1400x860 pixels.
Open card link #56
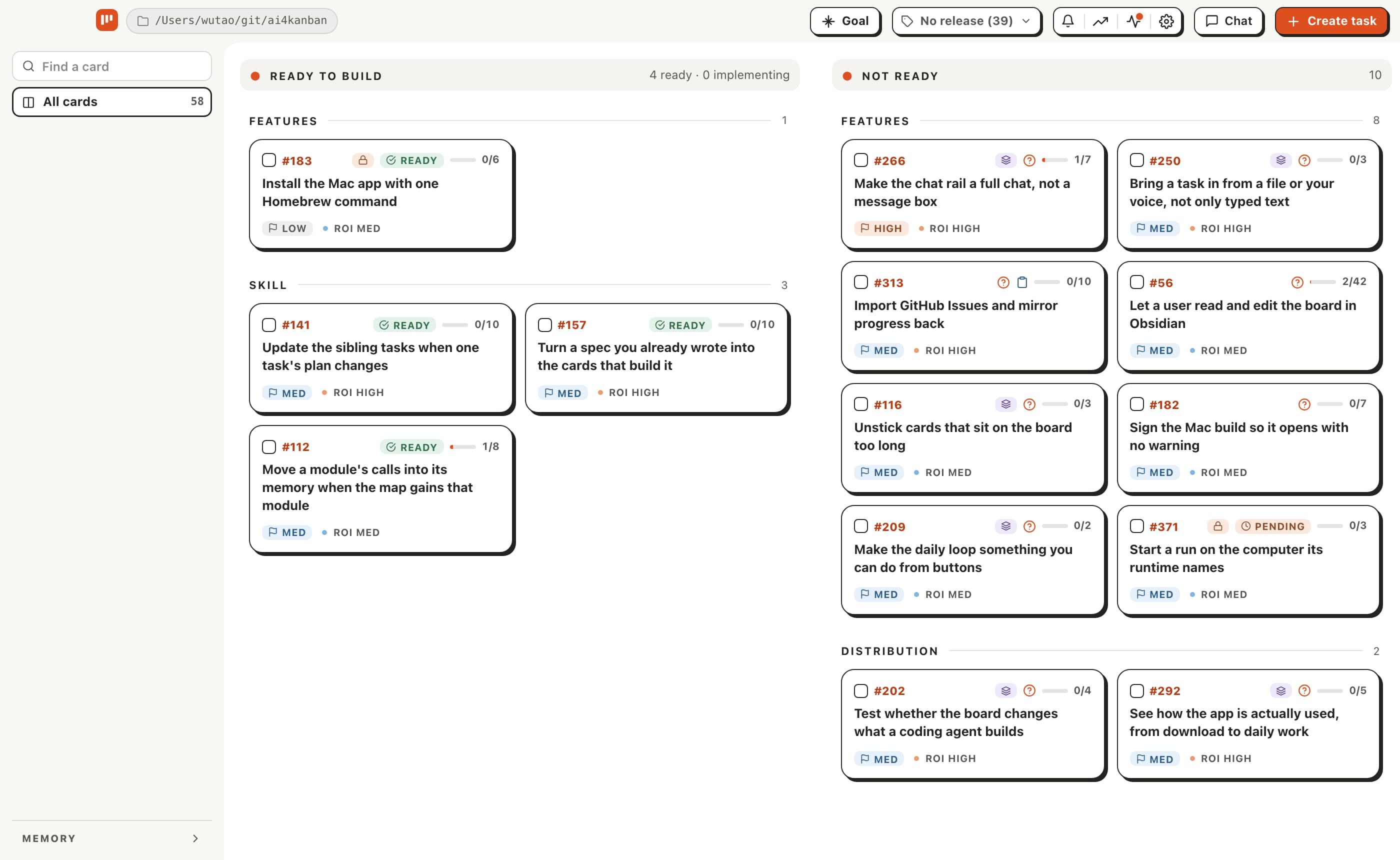pos(1160,282)
